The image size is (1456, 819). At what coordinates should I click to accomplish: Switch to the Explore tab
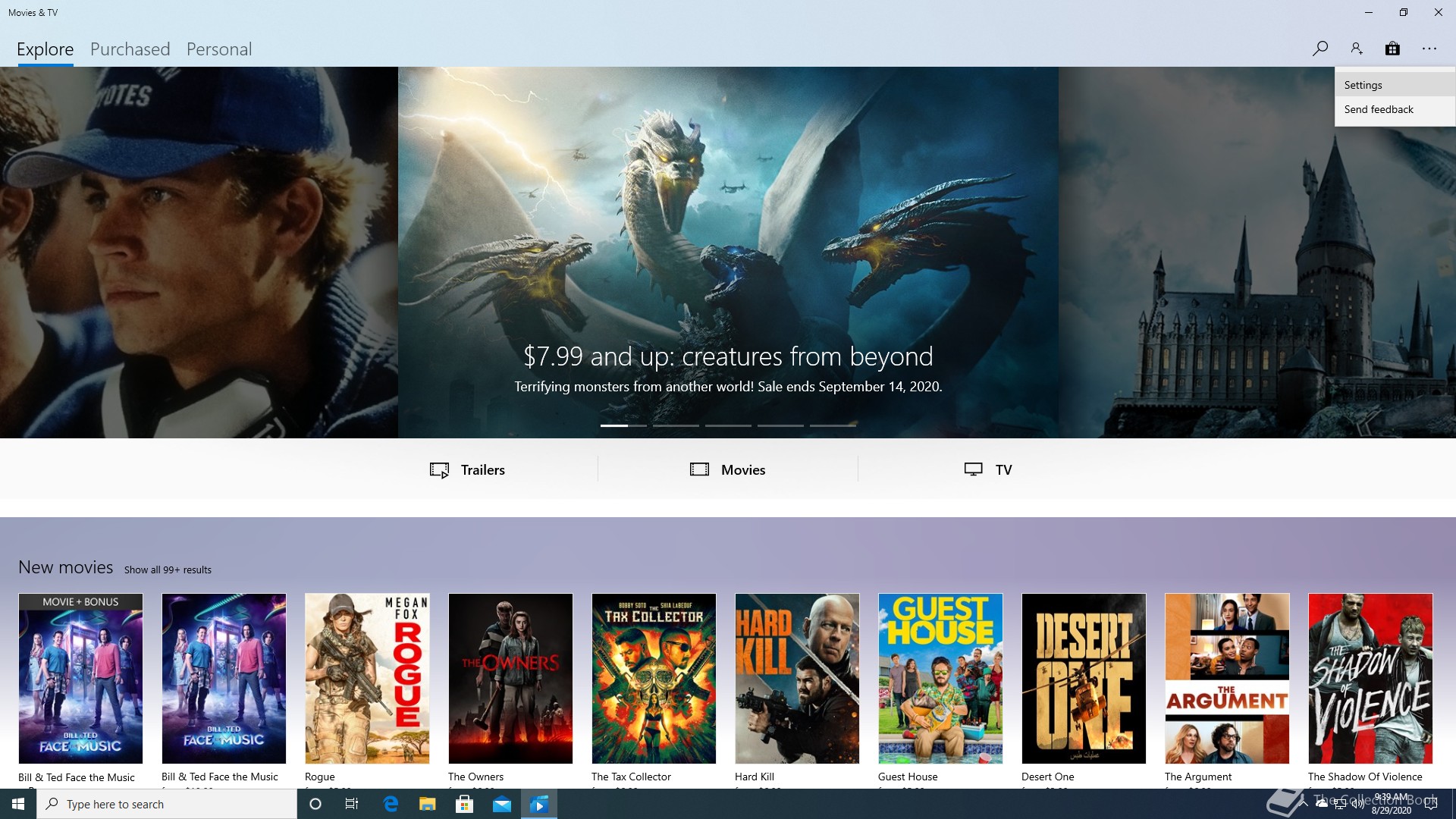pyautogui.click(x=45, y=49)
